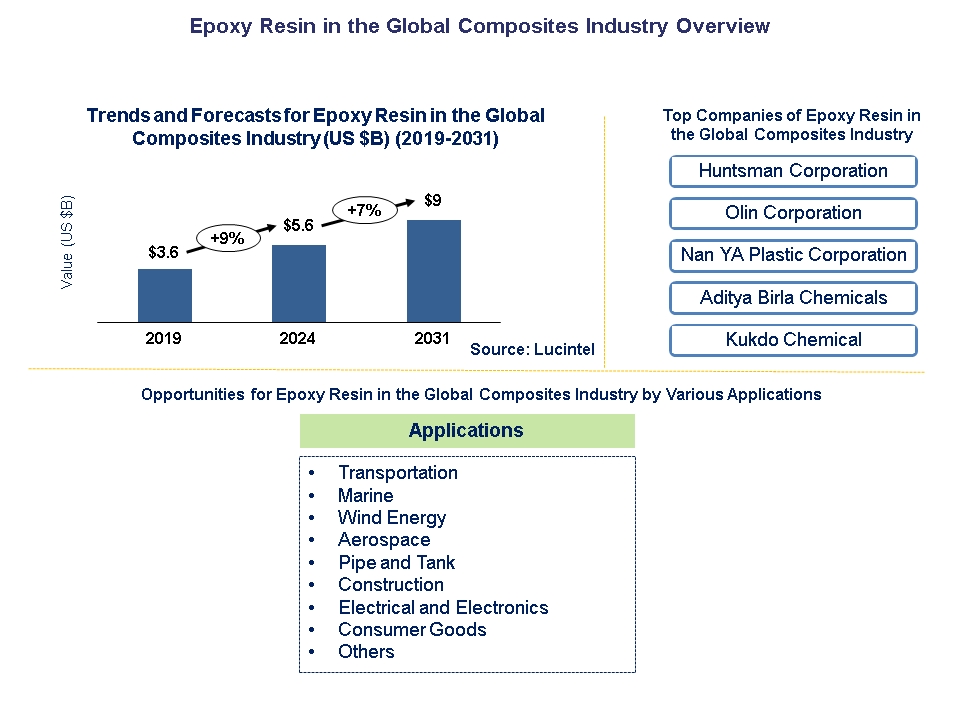The width and height of the screenshot is (960, 720).
Task: Click Consumer Goods in the list
Action: [412, 629]
